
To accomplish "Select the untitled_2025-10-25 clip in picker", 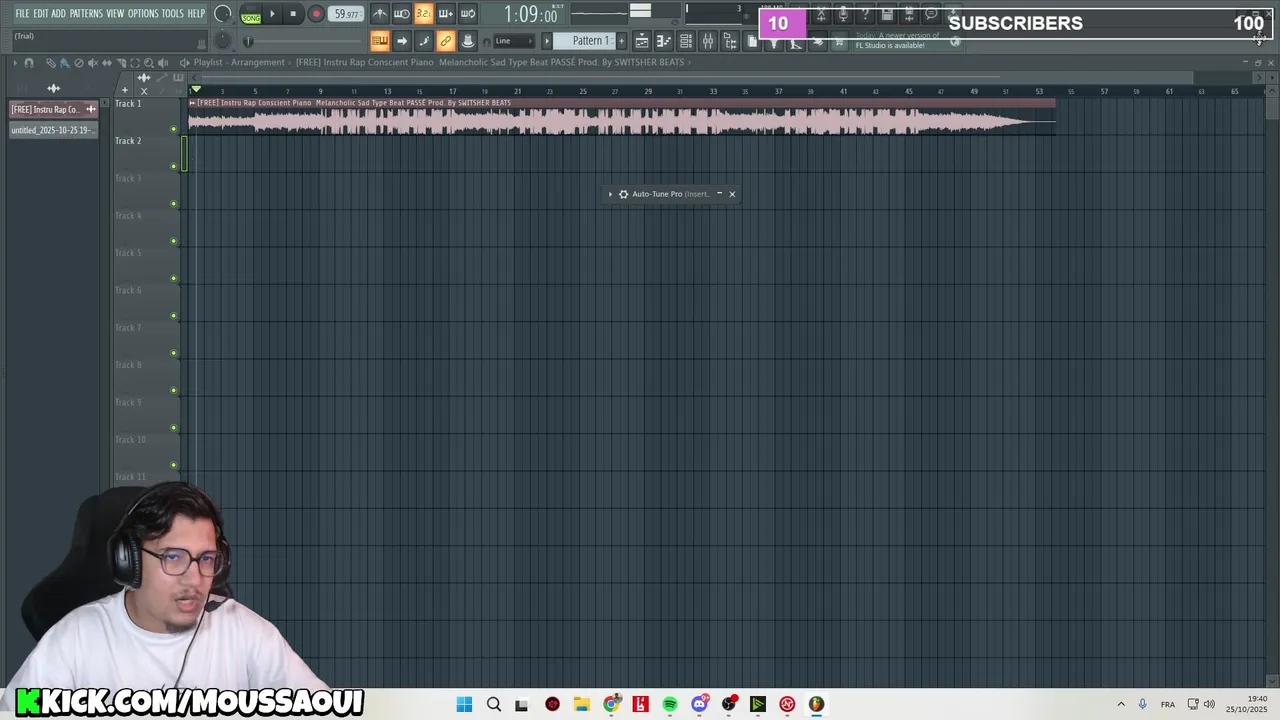I will [53, 130].
